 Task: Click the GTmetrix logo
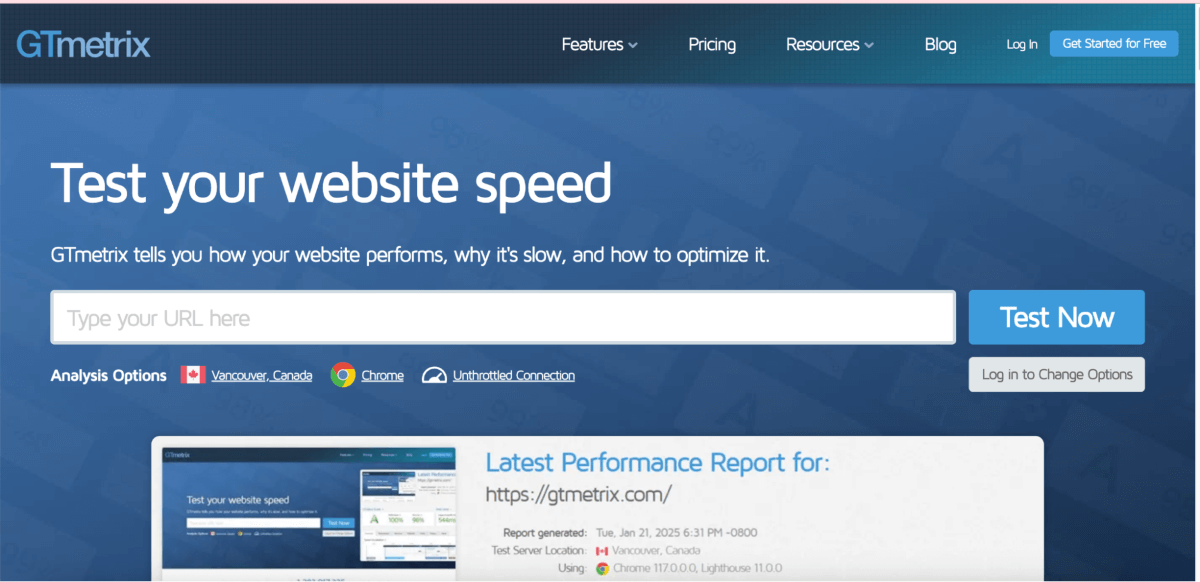(x=84, y=44)
